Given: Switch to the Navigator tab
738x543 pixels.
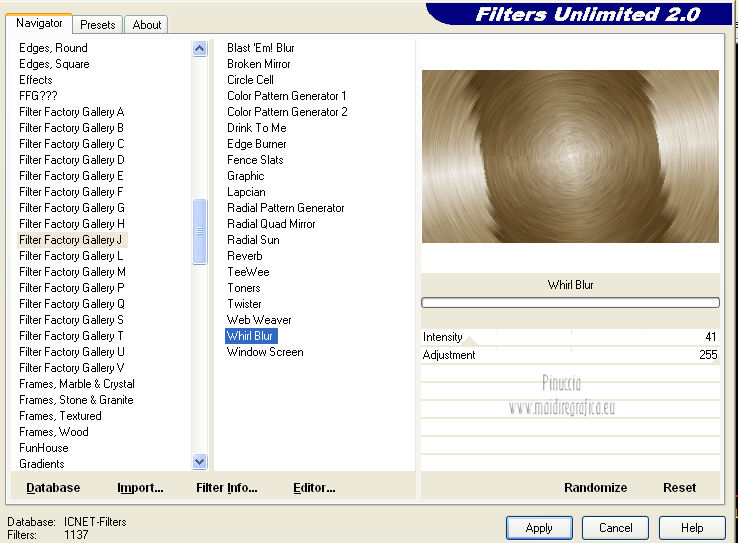Looking at the screenshot, I should coord(39,23).
